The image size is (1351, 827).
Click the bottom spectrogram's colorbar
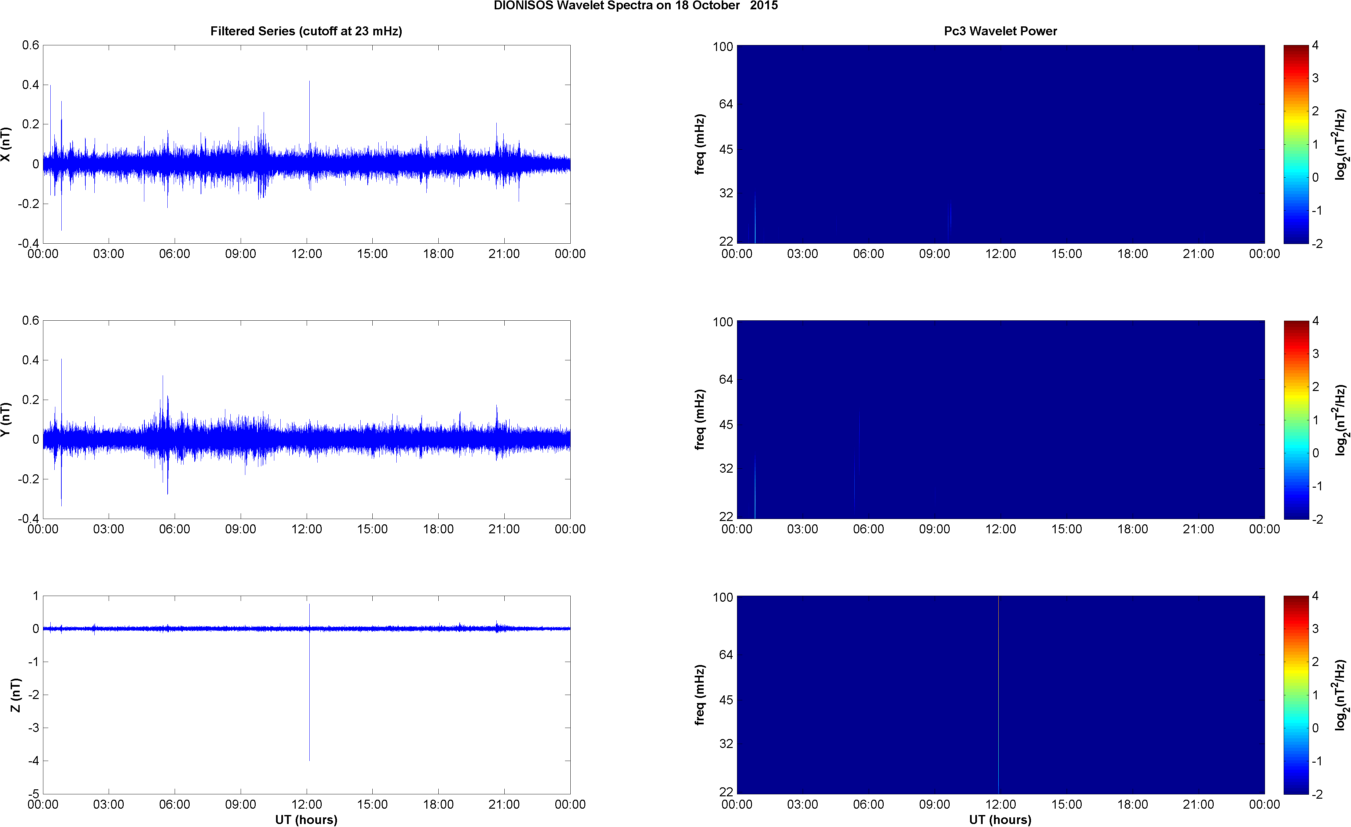coord(1295,695)
